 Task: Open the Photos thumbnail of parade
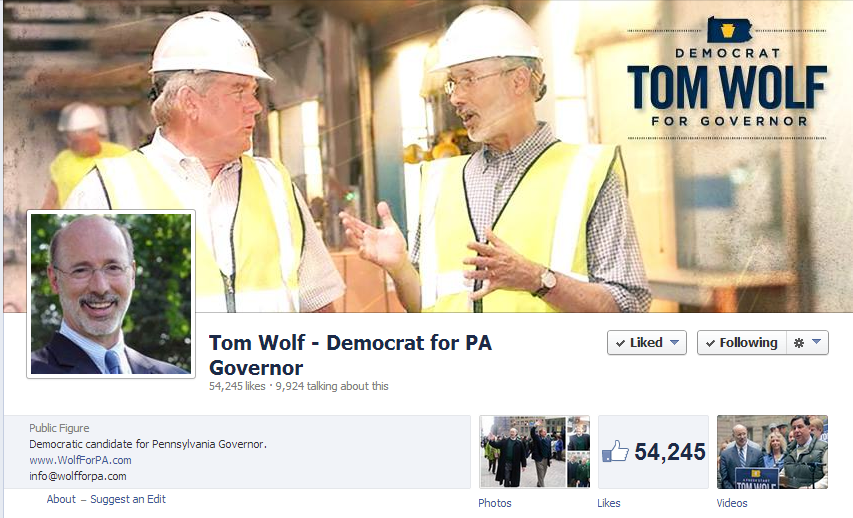pos(534,452)
